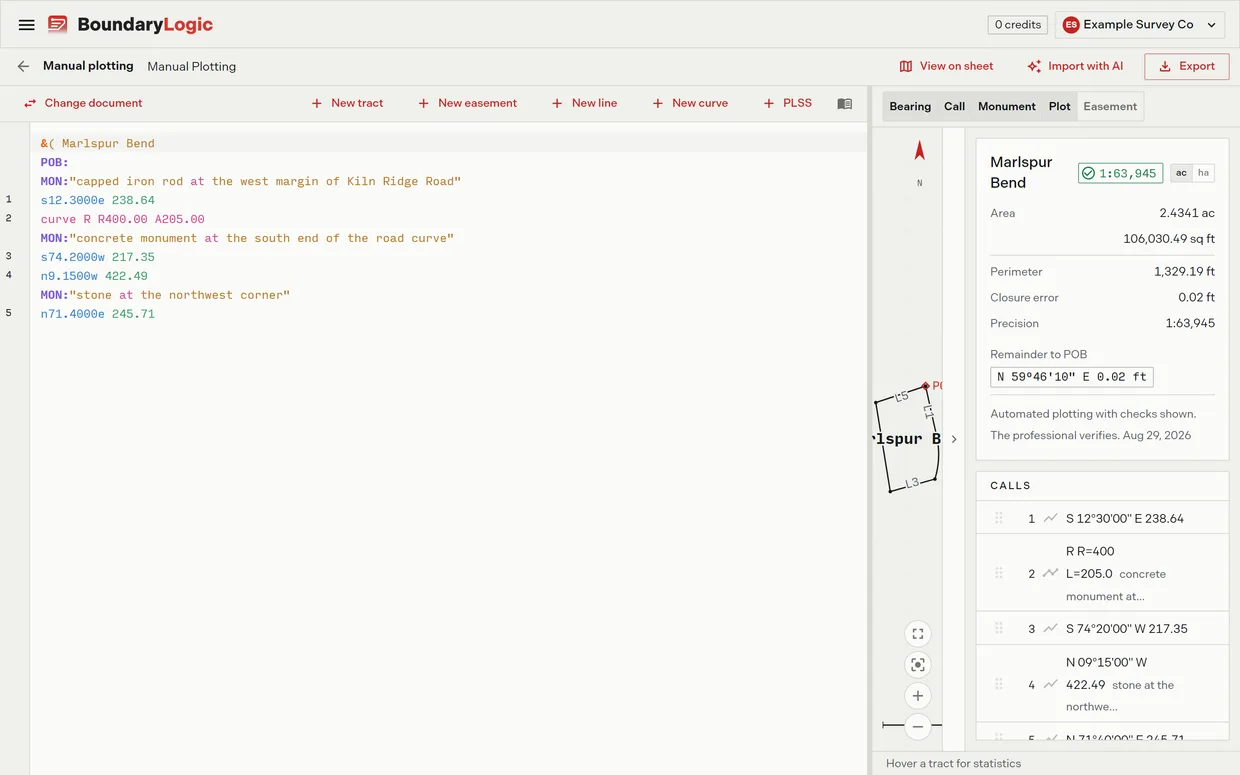This screenshot has height=775, width=1240.
Task: Collapse the side panel with chevron
Action: point(954,439)
